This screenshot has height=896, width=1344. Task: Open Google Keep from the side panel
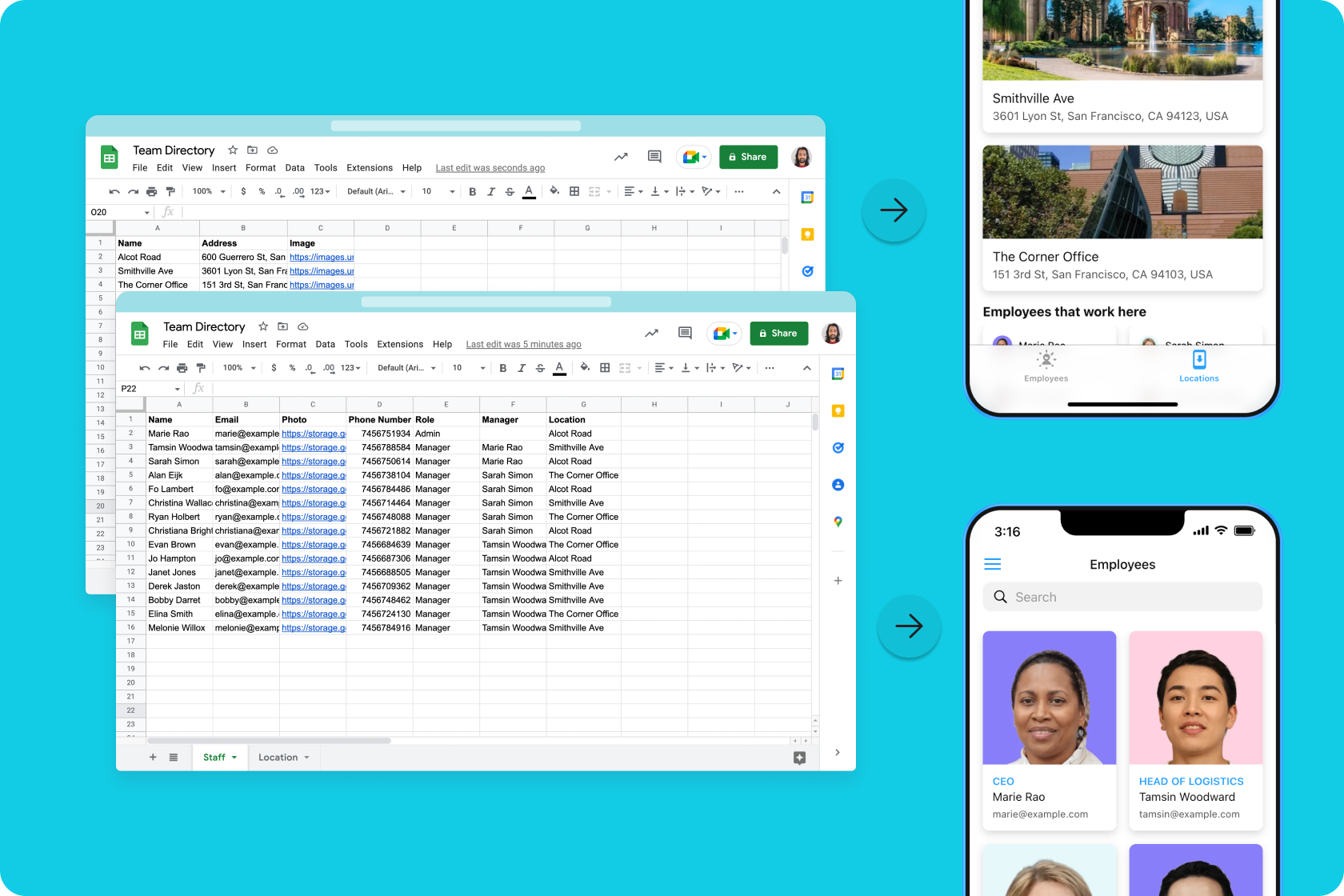coord(838,410)
